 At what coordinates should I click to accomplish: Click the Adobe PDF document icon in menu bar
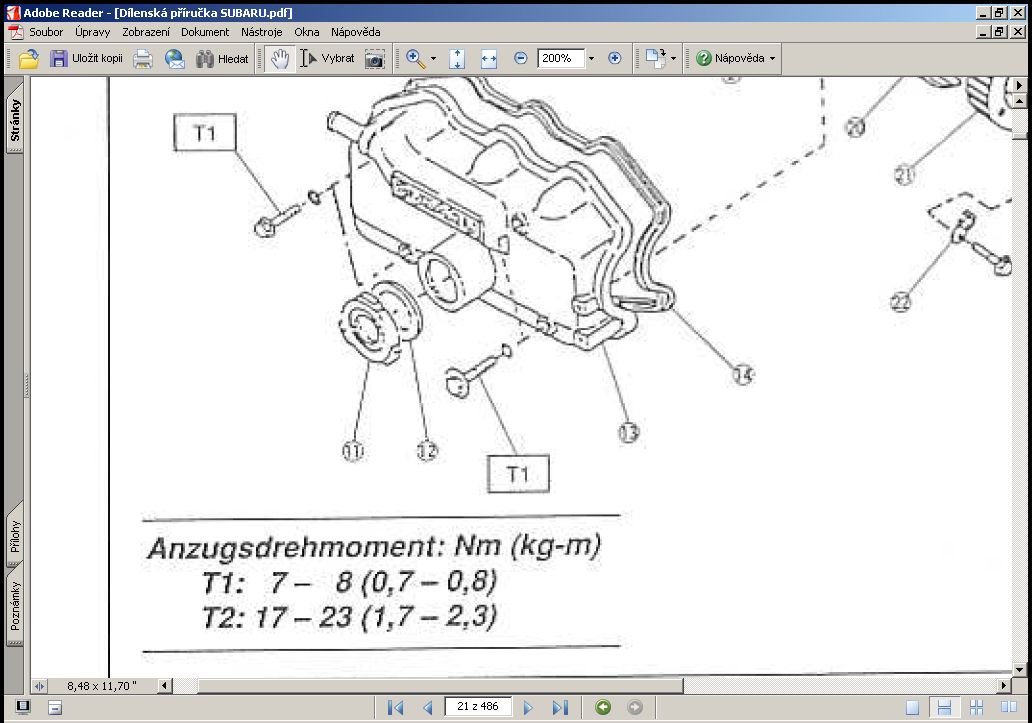point(15,32)
